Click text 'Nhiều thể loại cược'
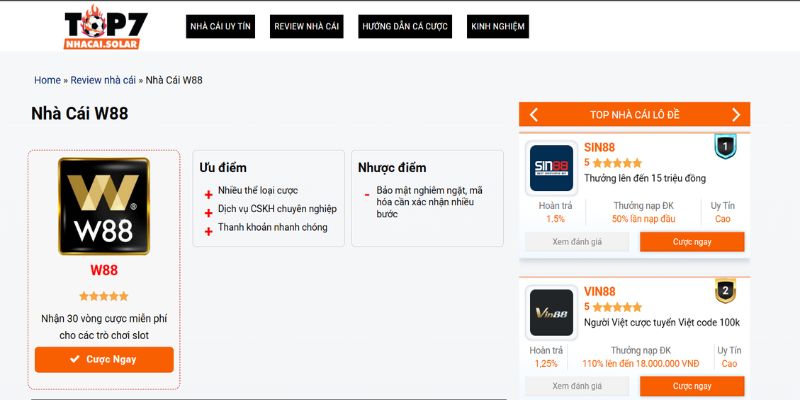 pos(258,191)
